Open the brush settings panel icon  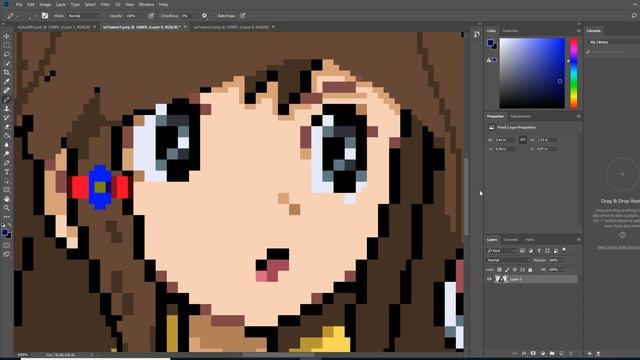click(45, 16)
